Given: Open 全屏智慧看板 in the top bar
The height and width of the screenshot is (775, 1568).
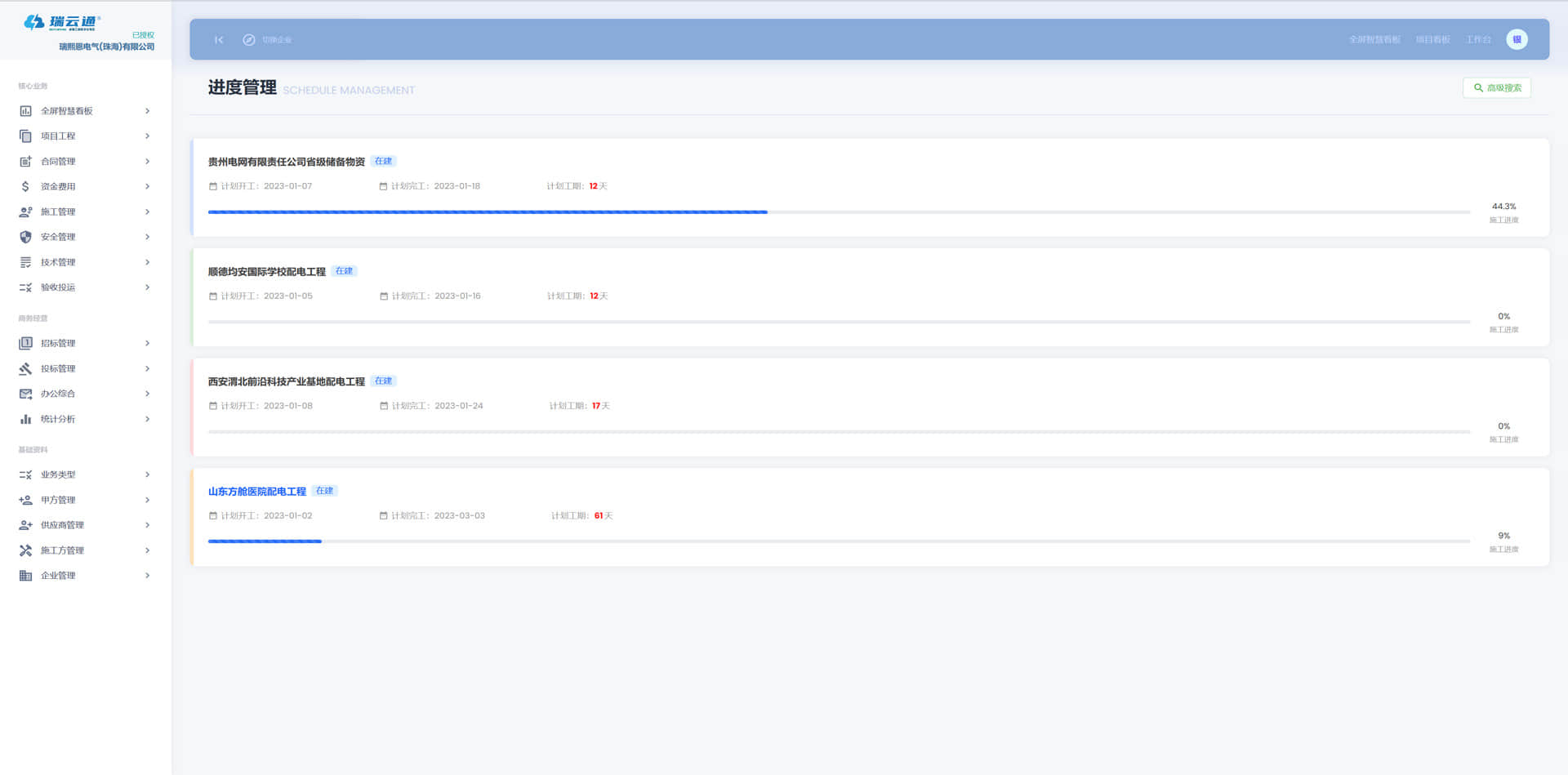Looking at the screenshot, I should [x=1374, y=40].
